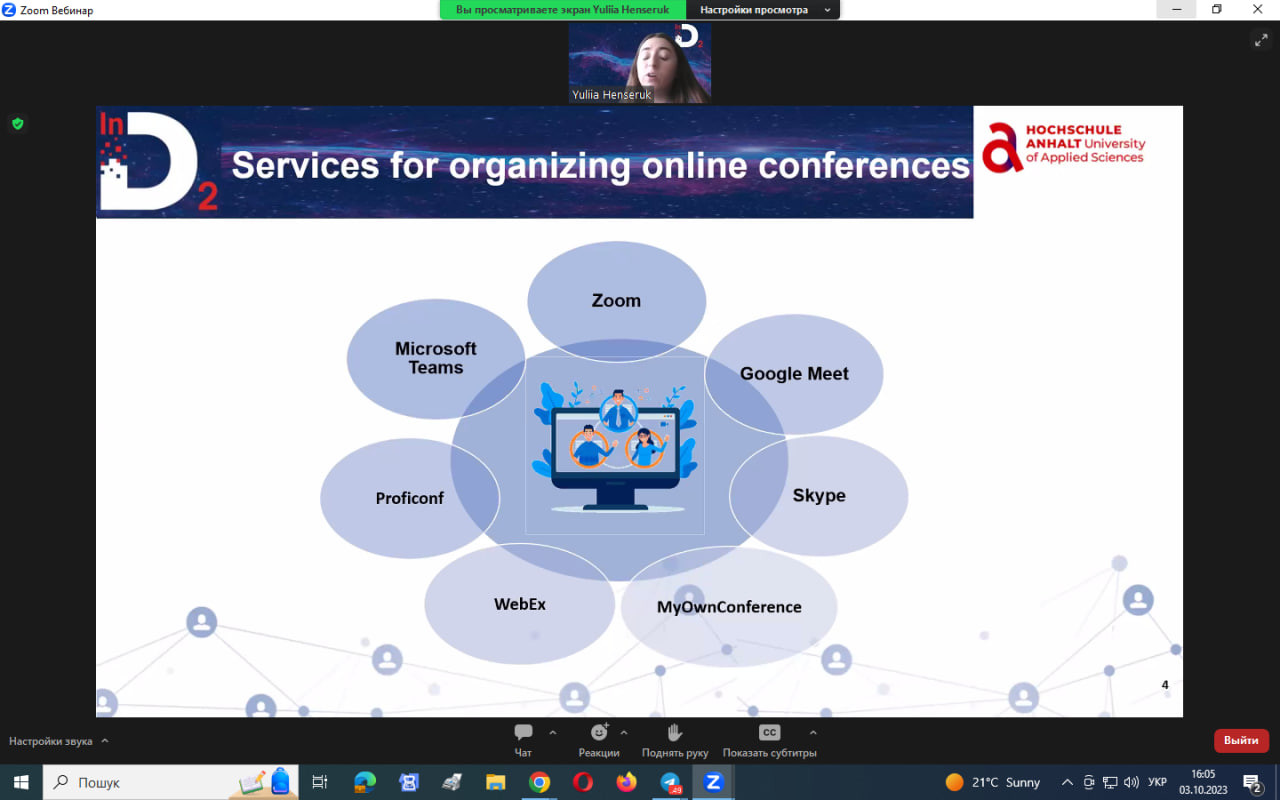Click the Skype bubble on the slide

tap(819, 496)
